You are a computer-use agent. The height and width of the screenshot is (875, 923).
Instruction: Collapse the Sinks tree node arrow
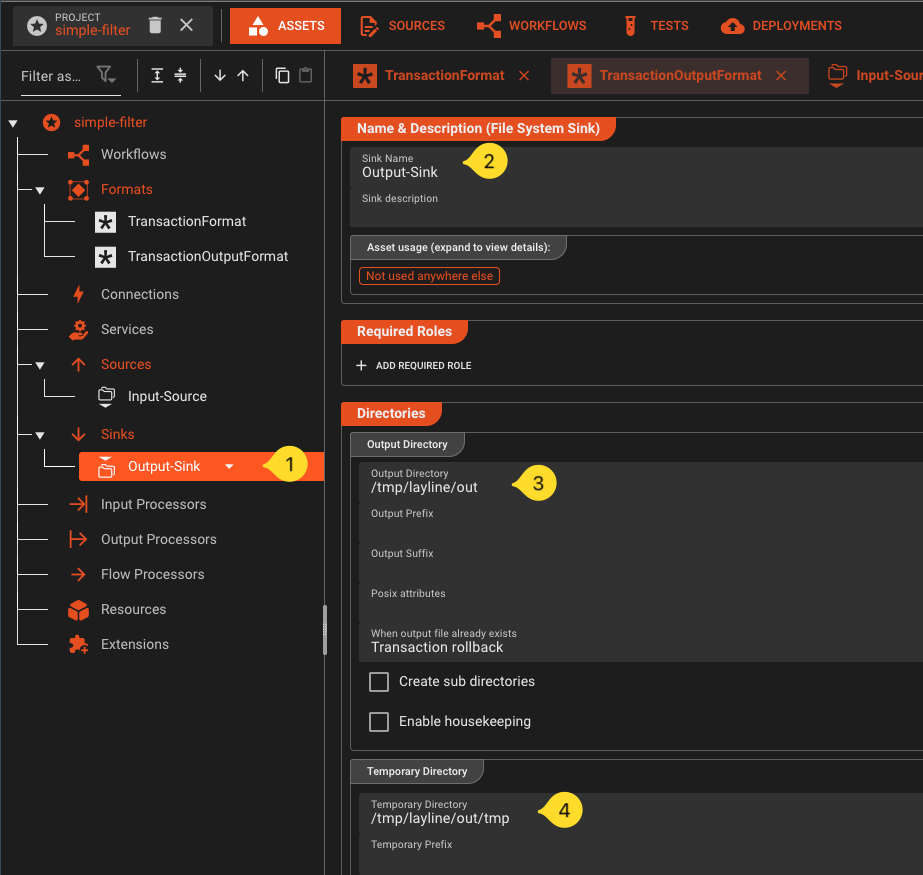(x=40, y=435)
